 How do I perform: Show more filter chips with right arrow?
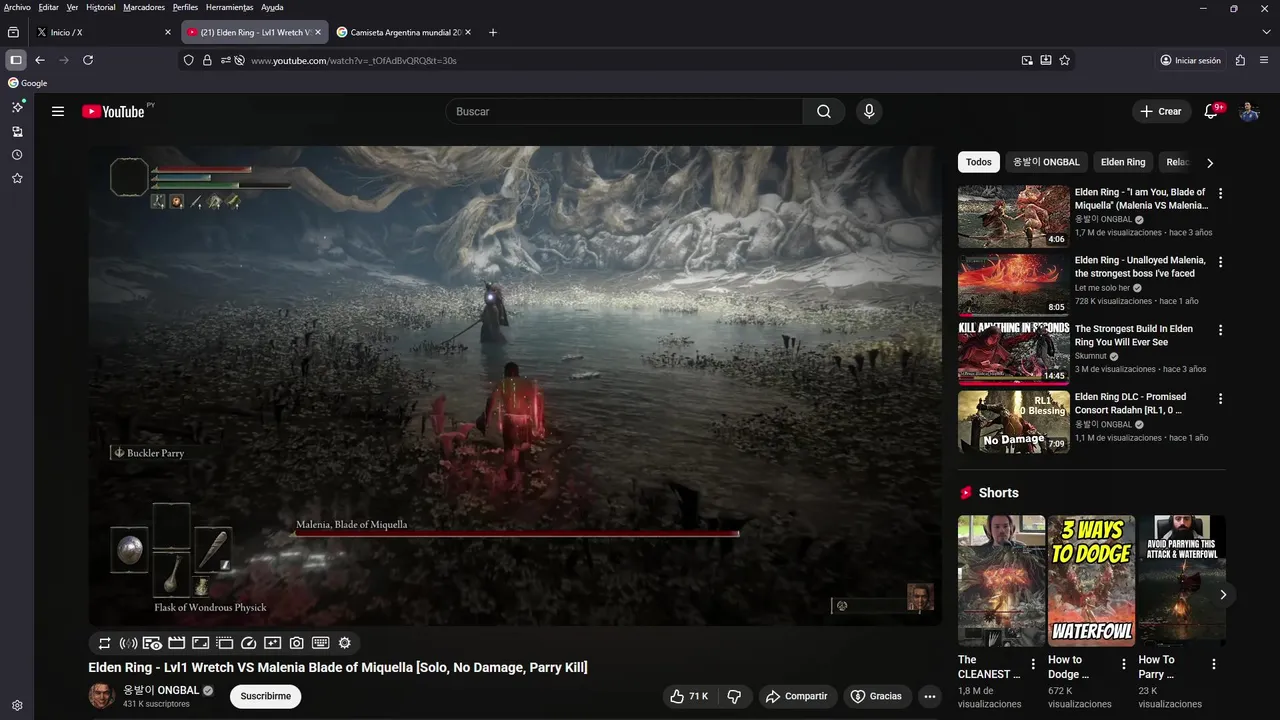(1210, 162)
